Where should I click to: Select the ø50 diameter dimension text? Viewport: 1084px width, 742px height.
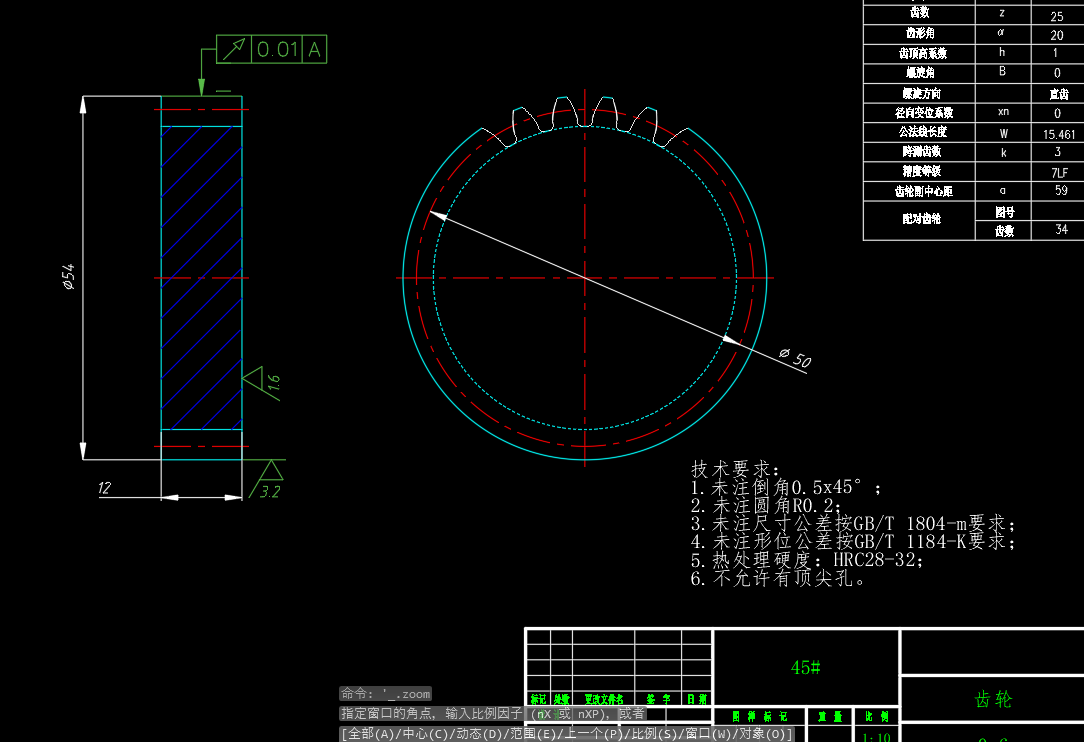[795, 358]
